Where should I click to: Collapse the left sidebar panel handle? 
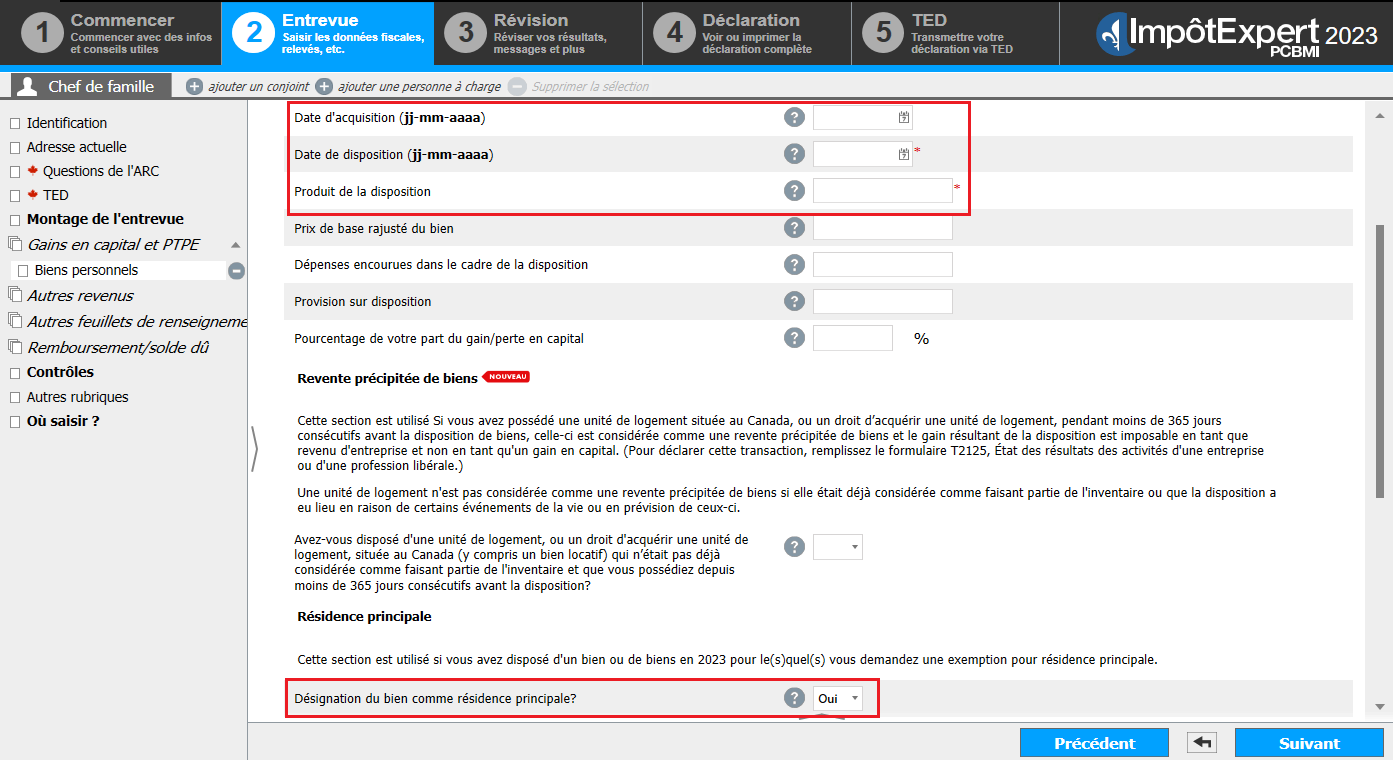point(254,449)
